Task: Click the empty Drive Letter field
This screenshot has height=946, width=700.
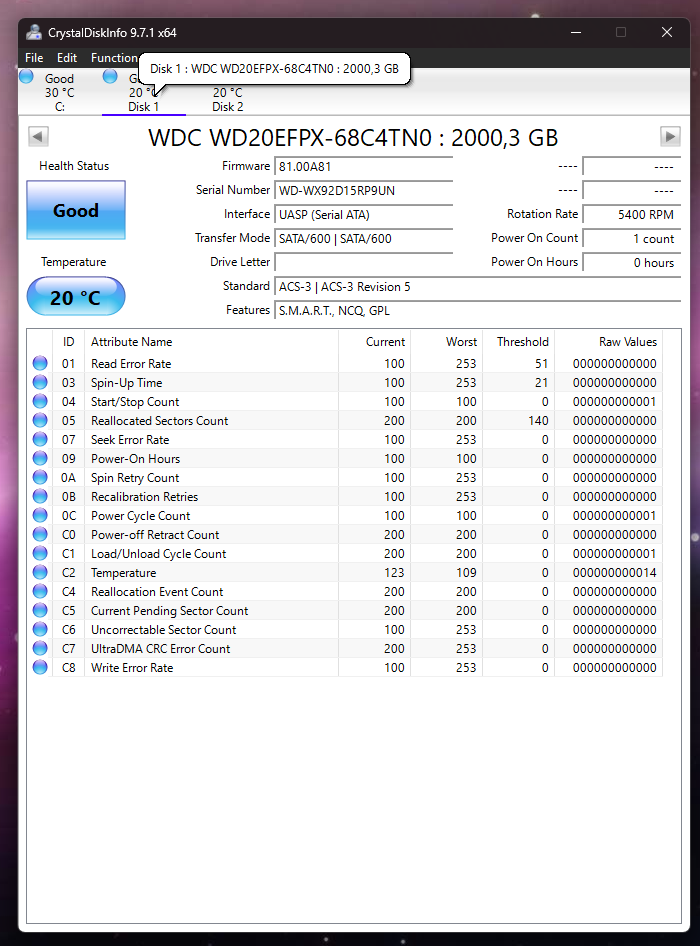Action: 363,262
